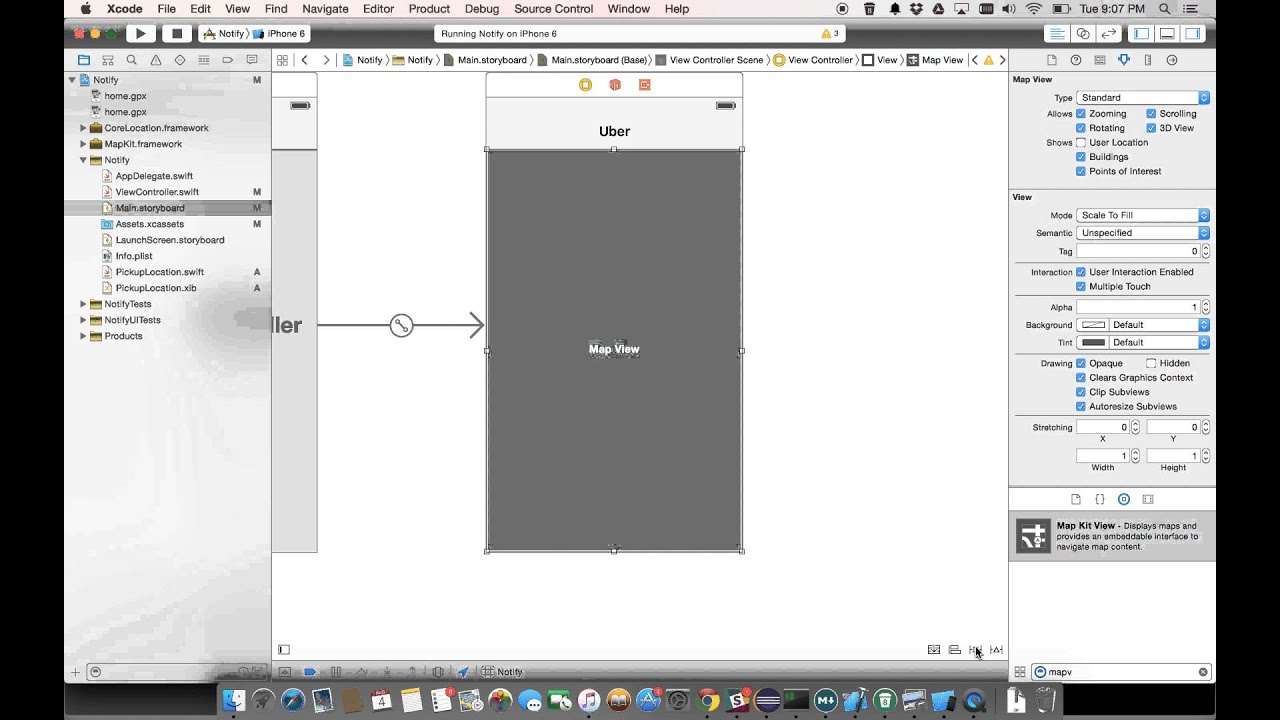This screenshot has height=720, width=1280.
Task: Enable Shows User Location
Action: [1081, 143]
